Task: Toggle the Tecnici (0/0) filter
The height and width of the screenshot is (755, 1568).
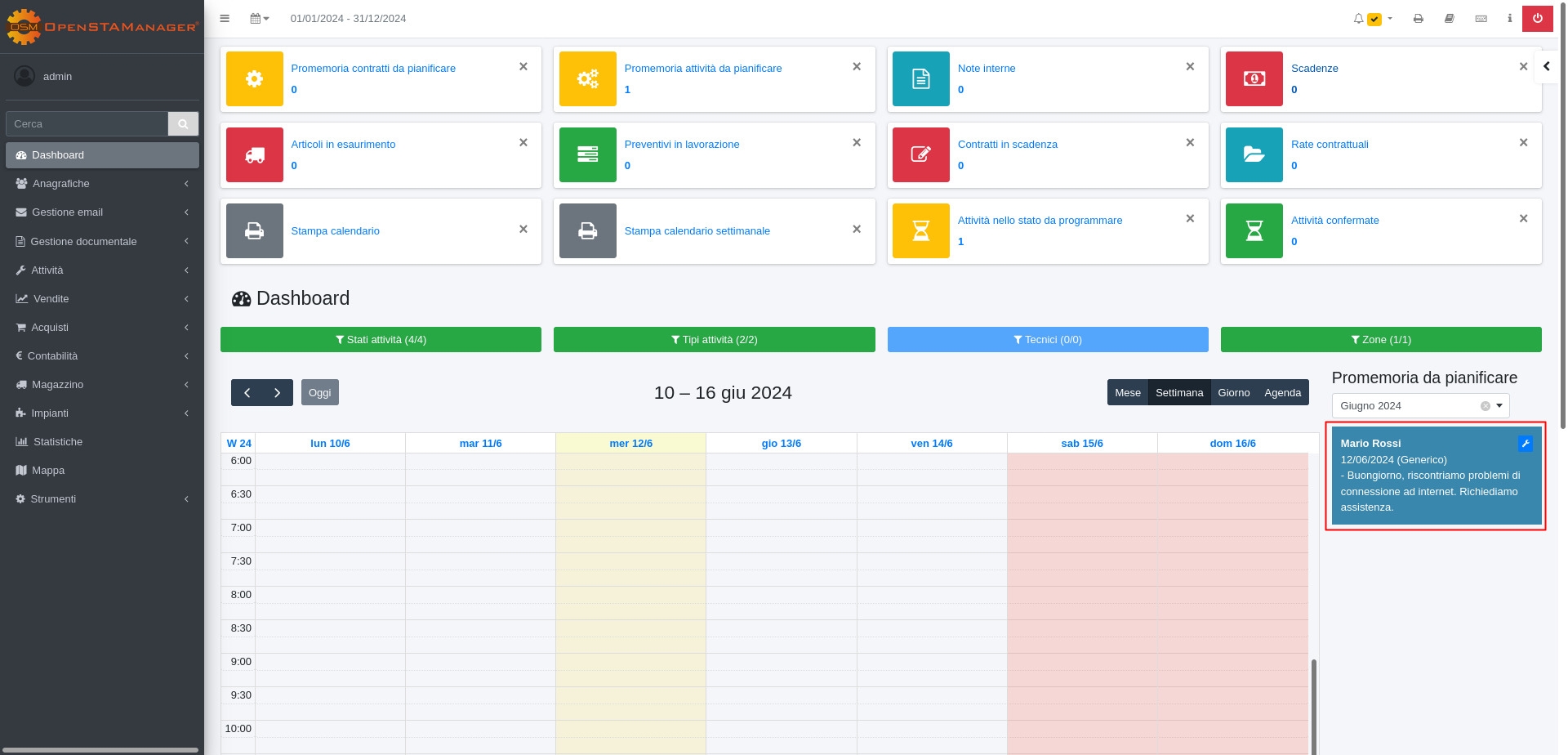Action: (x=1047, y=340)
